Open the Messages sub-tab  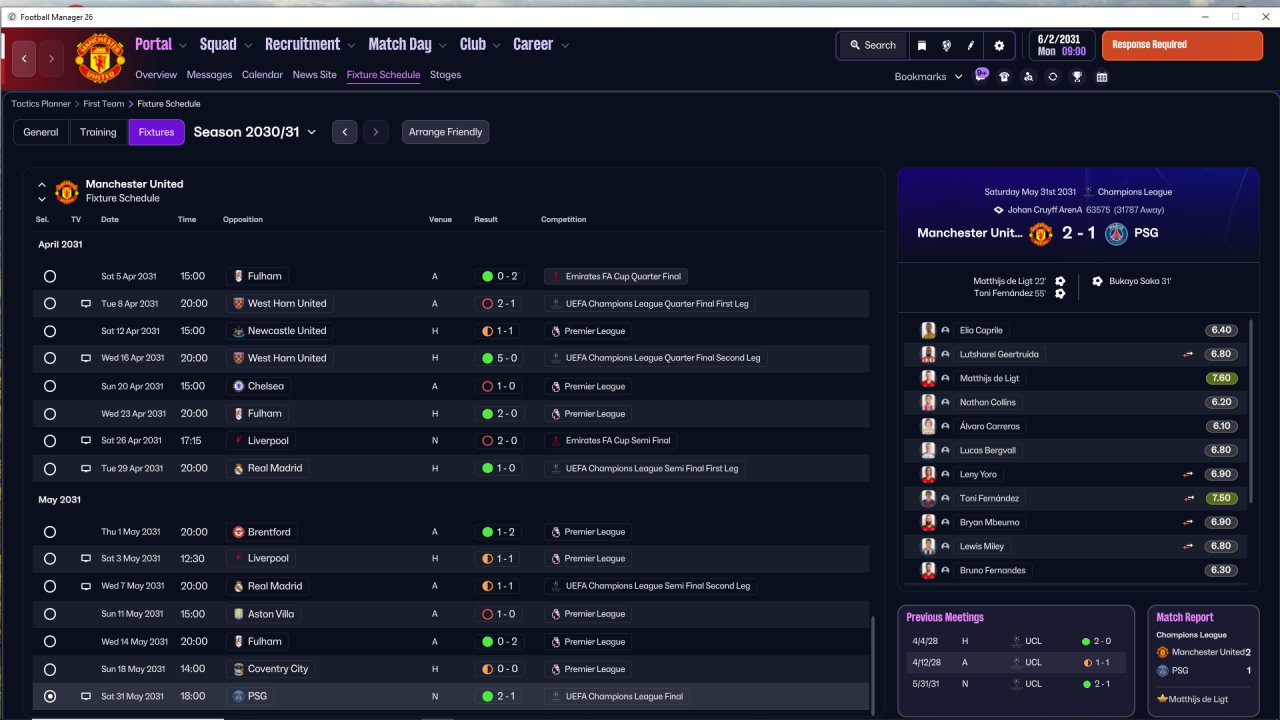pos(209,75)
